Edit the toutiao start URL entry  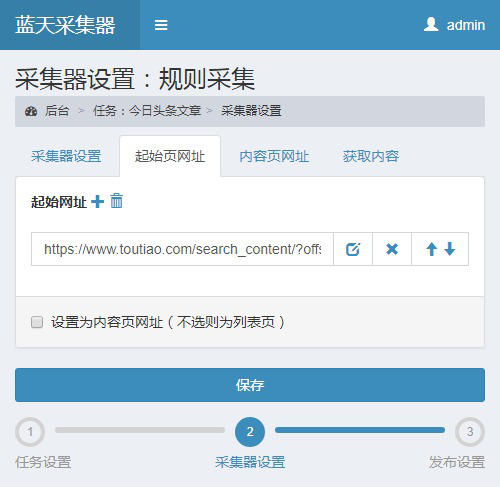coord(353,249)
